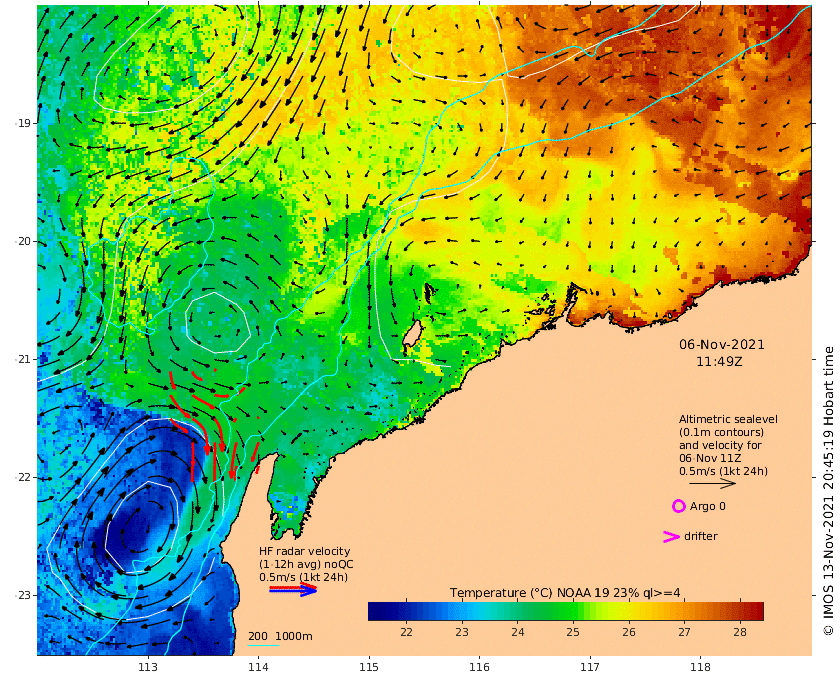Click the black altimetric velocity scale arrow
The image size is (840, 680).
click(712, 484)
